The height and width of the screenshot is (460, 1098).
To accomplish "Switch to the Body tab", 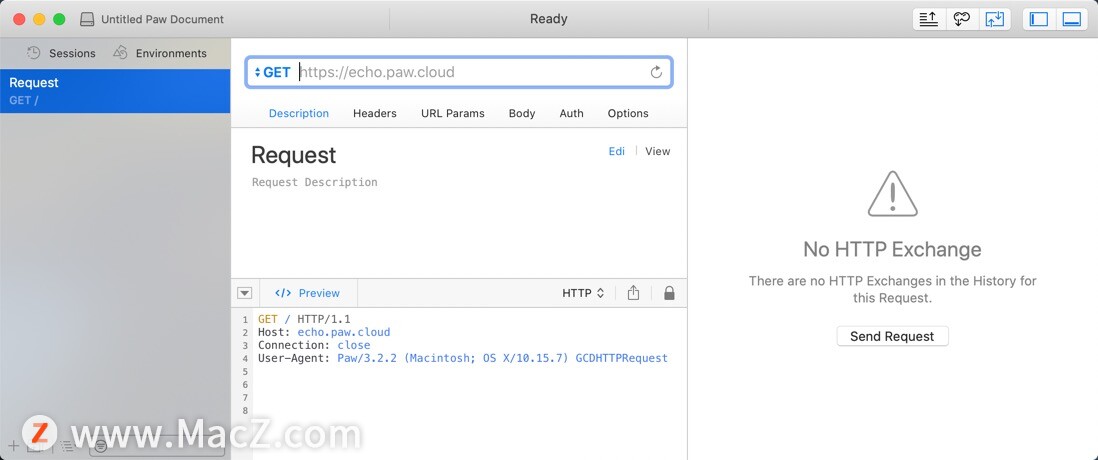I will pyautogui.click(x=522, y=113).
